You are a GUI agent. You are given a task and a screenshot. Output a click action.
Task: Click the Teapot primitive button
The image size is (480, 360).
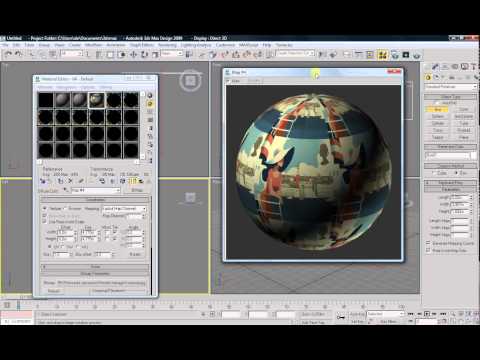click(438, 137)
